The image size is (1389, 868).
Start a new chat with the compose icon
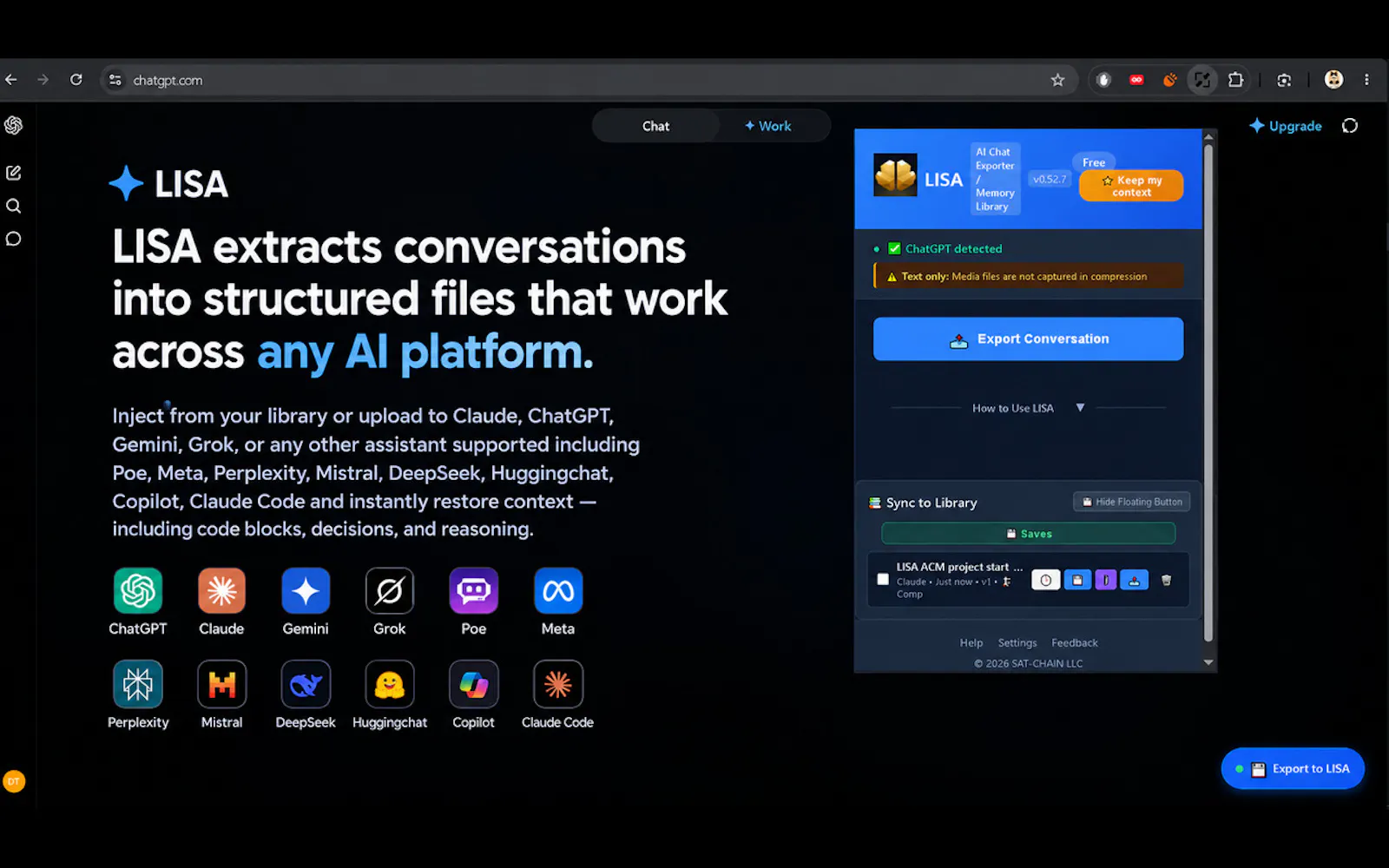[x=13, y=173]
